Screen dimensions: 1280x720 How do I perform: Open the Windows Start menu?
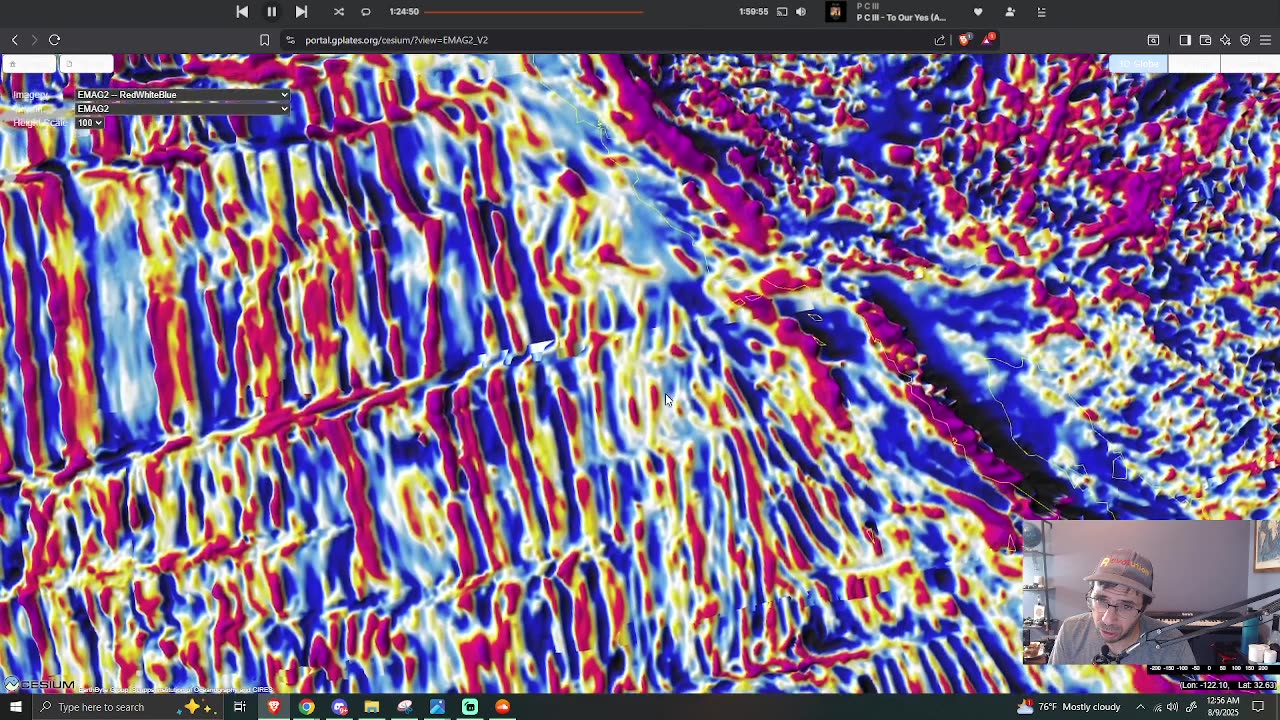point(15,707)
